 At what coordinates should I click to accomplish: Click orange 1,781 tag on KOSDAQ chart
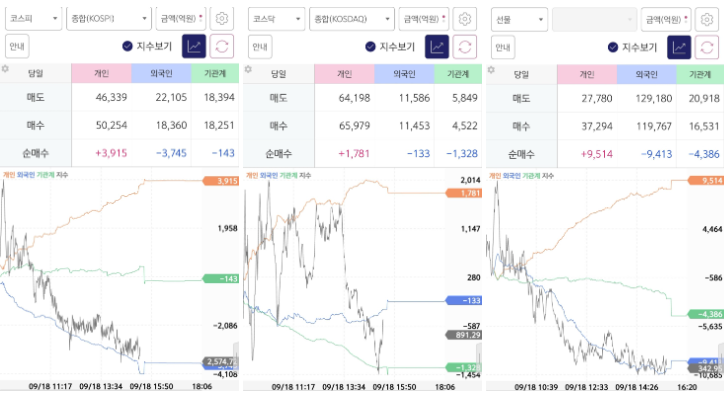click(464, 193)
